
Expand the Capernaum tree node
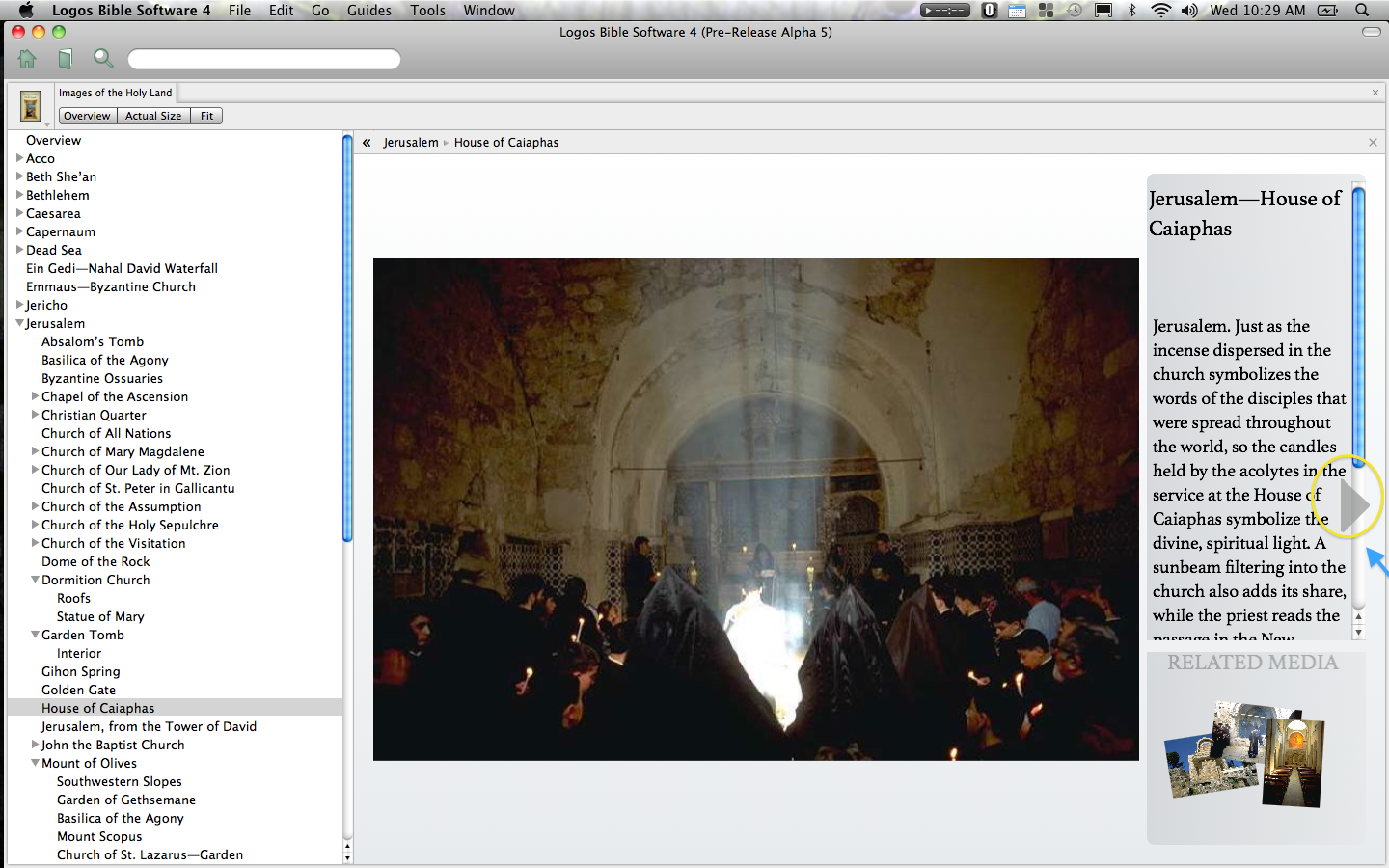click(x=19, y=231)
